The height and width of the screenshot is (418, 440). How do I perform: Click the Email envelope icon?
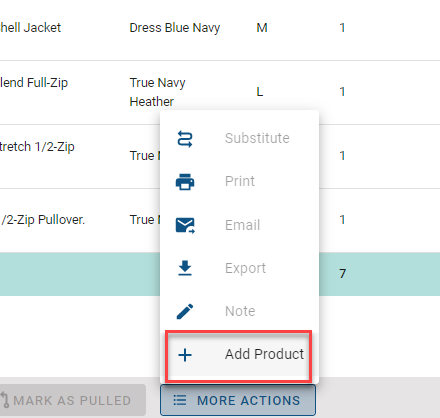tap(185, 225)
